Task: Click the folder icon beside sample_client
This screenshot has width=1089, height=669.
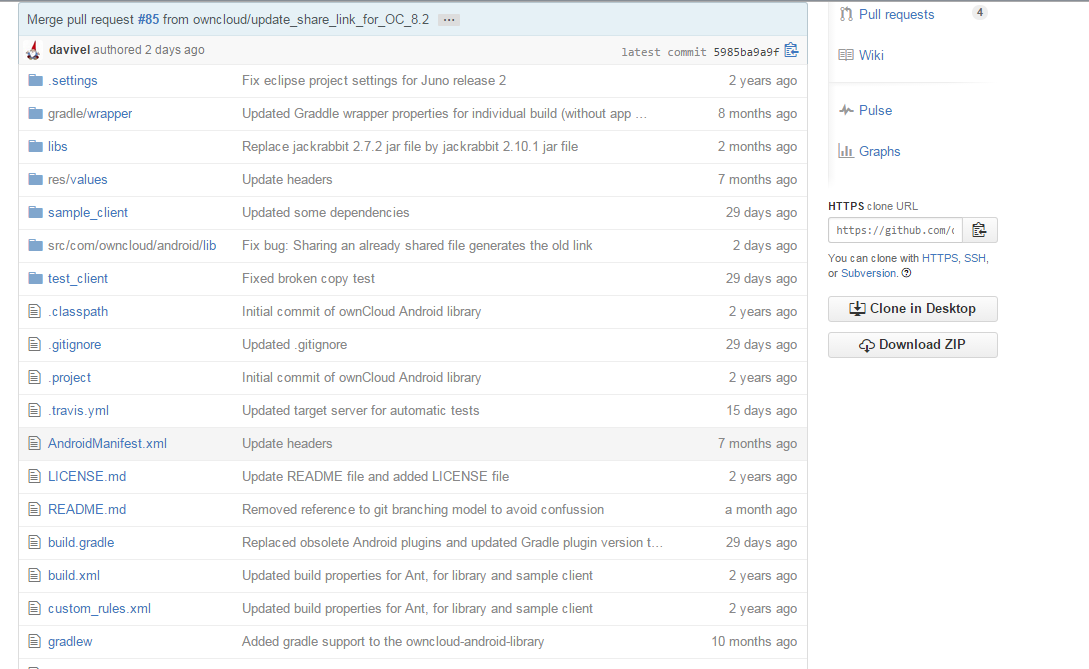Action: coord(35,213)
